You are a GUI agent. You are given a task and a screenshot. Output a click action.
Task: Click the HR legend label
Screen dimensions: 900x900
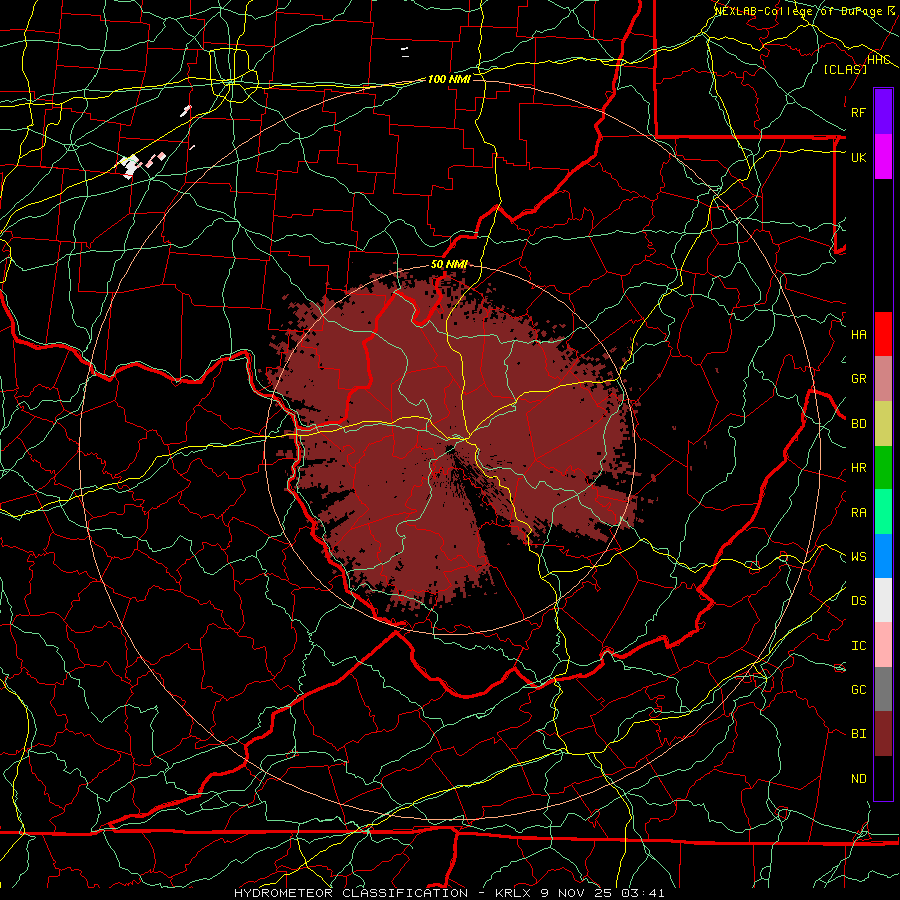pyautogui.click(x=858, y=468)
